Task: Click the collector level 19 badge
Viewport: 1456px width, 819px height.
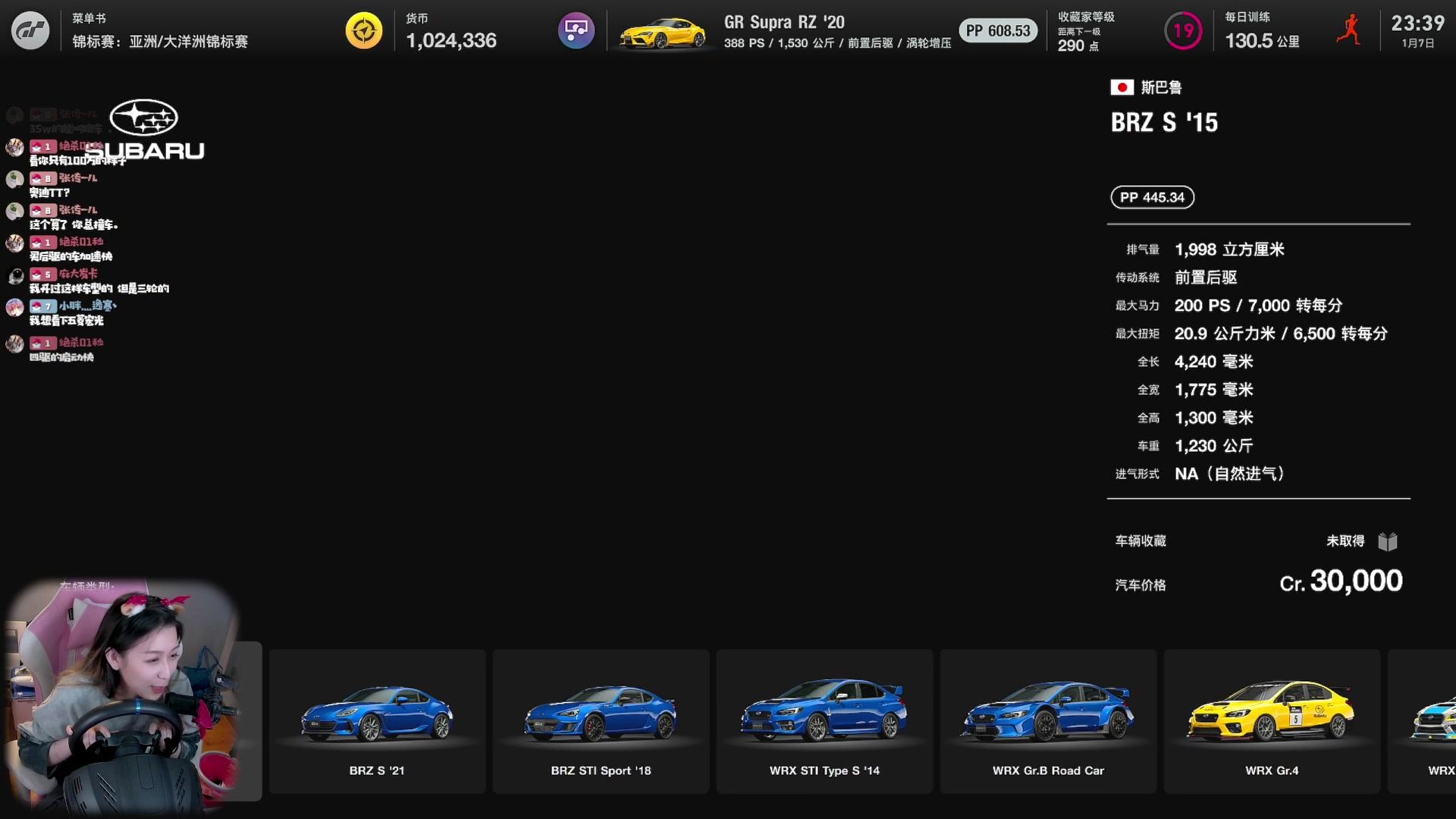Action: [x=1183, y=31]
